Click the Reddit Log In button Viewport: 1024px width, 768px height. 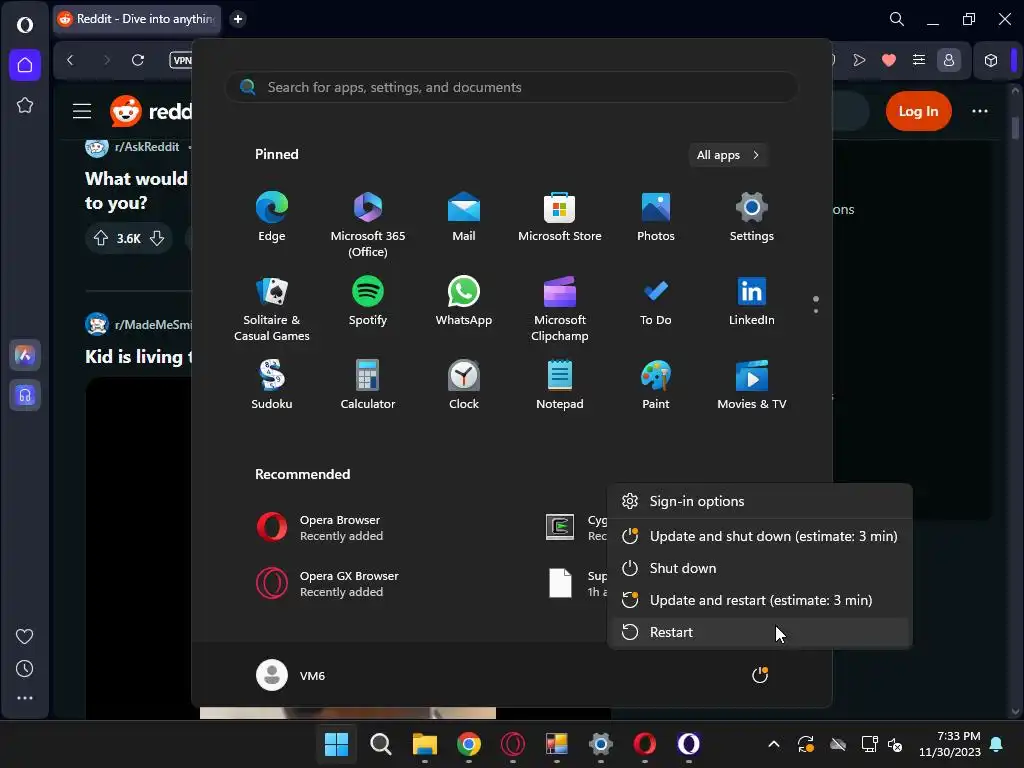(x=918, y=111)
